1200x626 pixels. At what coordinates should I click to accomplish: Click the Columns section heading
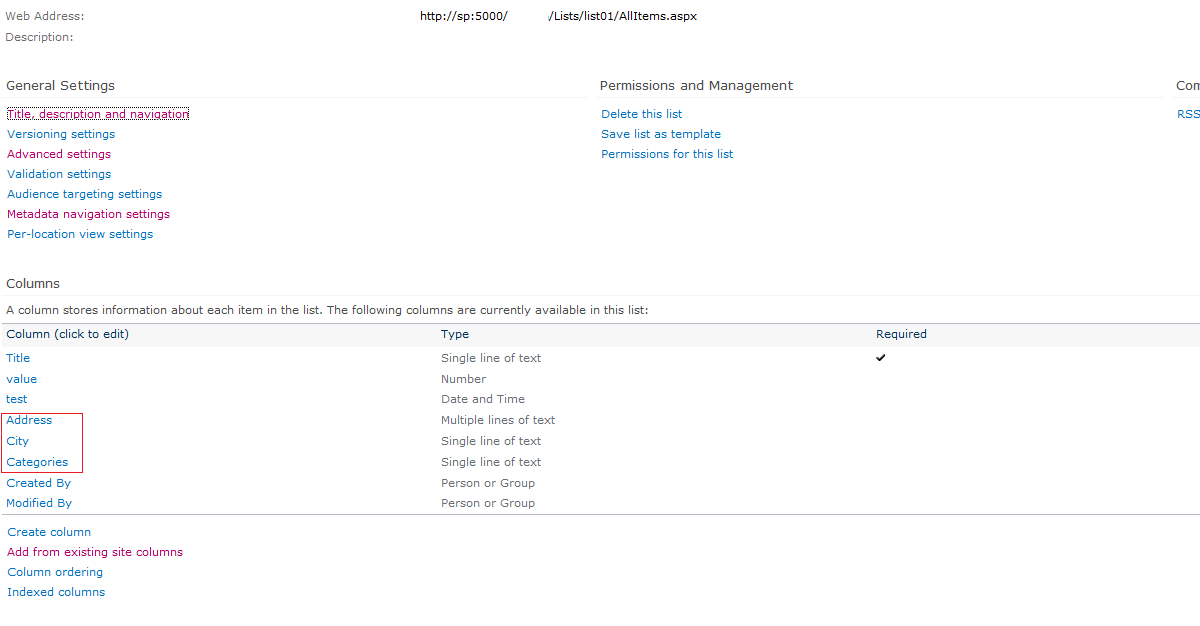coord(33,284)
